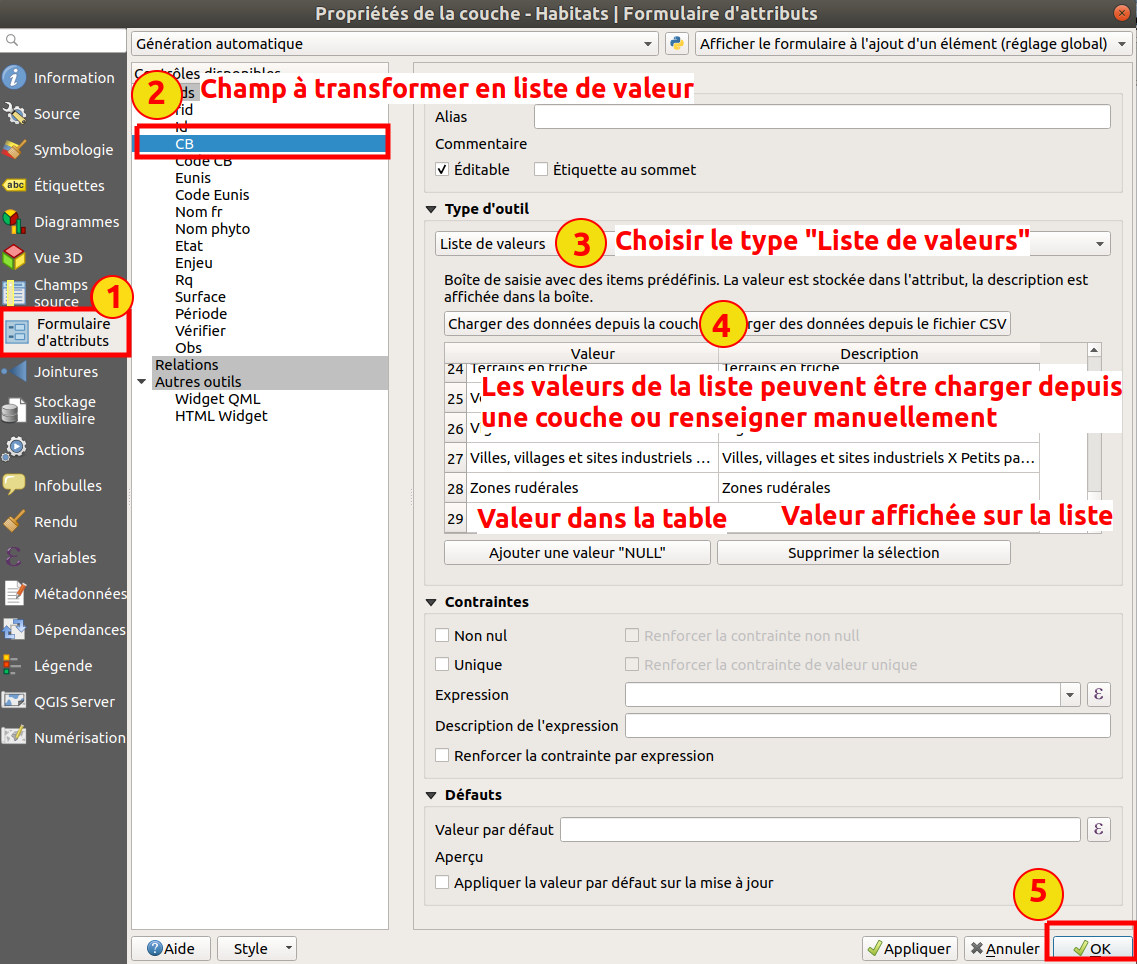Open the Actions gear icon

pos(14,449)
